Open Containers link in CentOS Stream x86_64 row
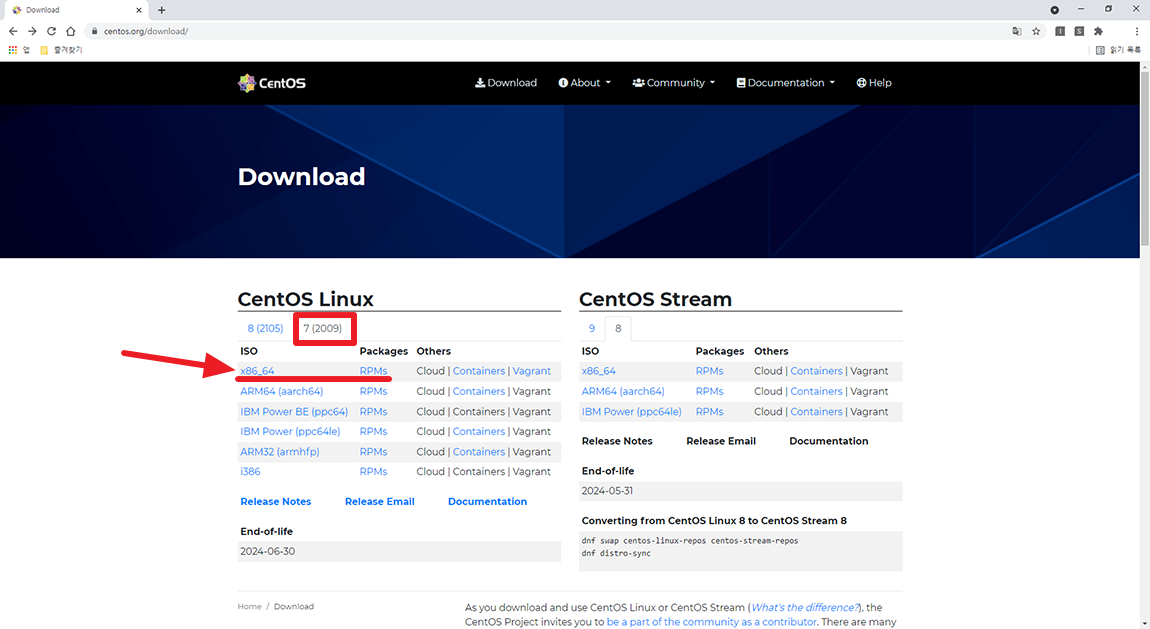The height and width of the screenshot is (629, 1150). click(816, 371)
